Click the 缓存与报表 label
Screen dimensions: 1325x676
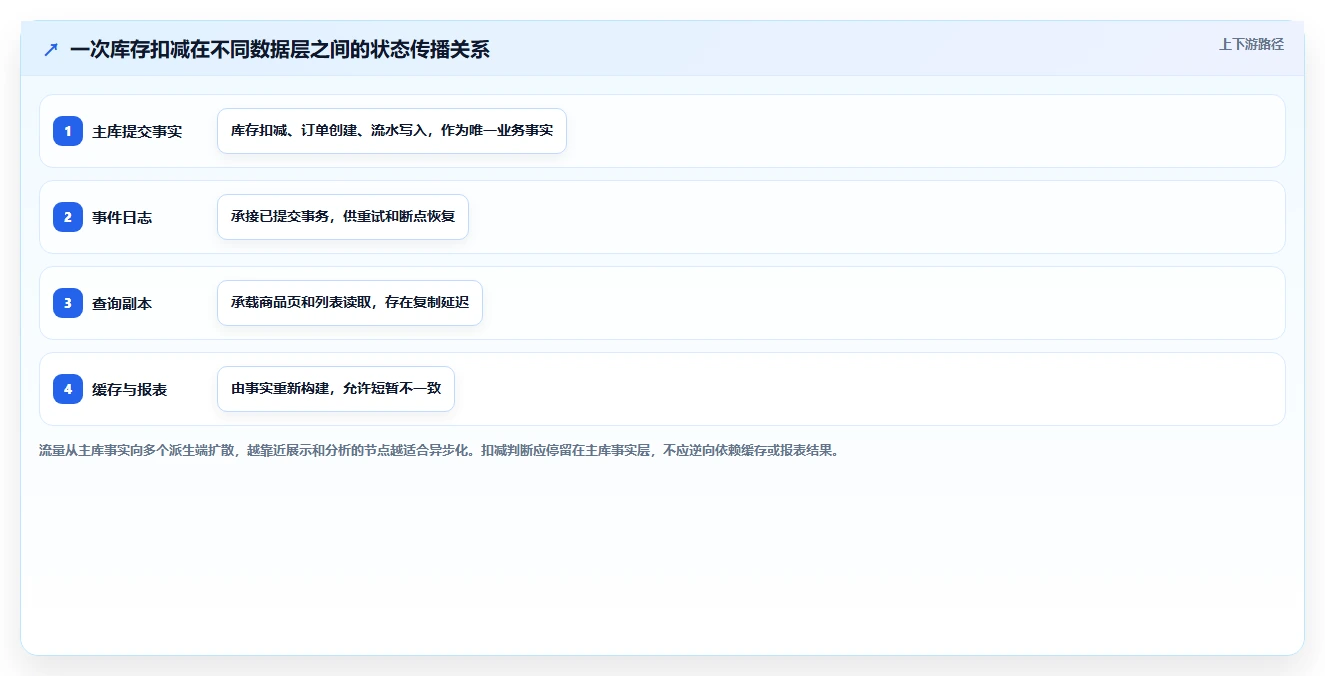point(130,389)
